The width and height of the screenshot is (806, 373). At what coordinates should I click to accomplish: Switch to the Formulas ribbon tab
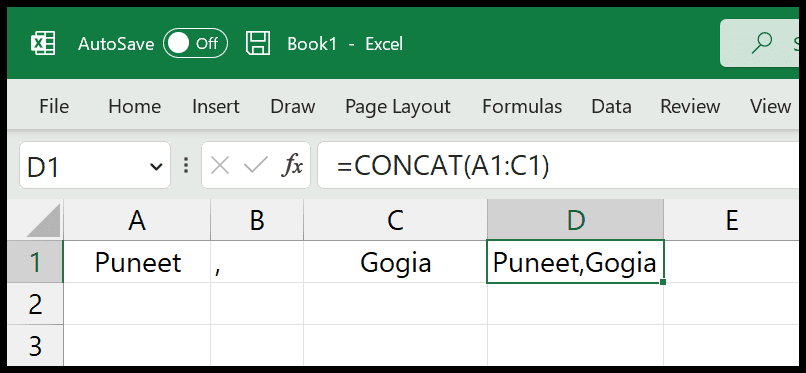522,106
